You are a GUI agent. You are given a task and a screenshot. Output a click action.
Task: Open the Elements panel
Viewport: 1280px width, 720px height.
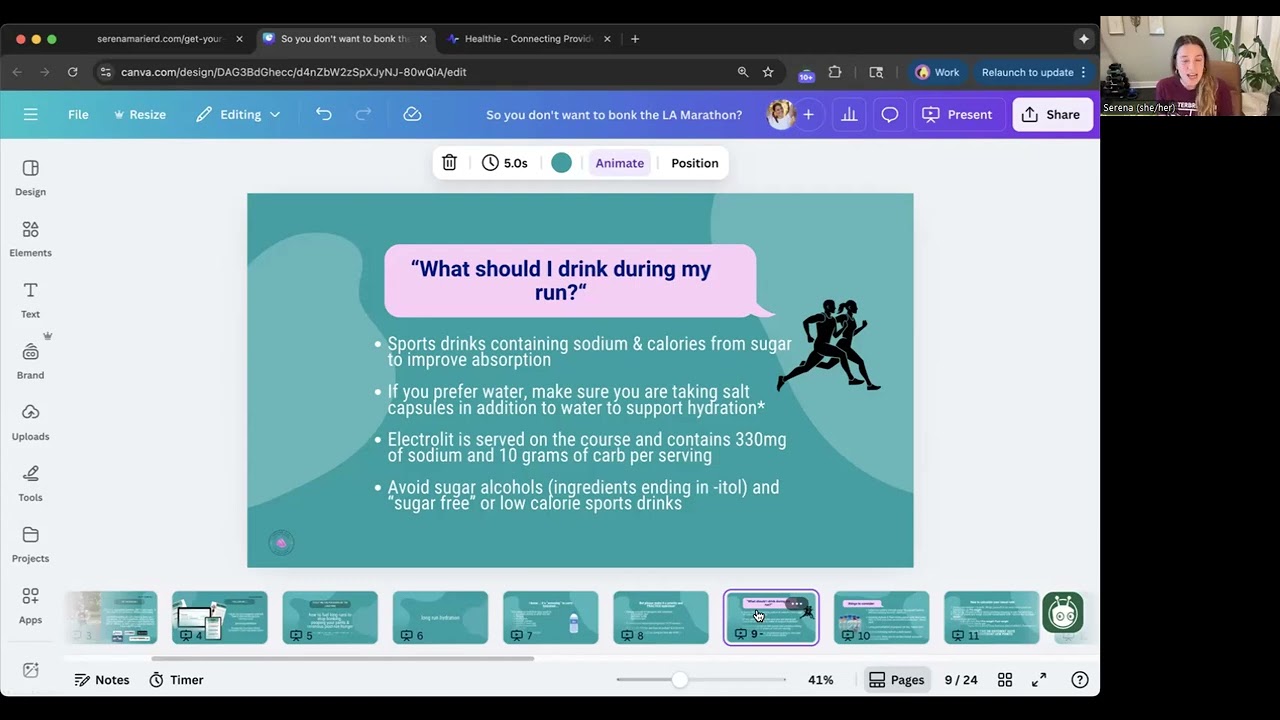coord(30,239)
